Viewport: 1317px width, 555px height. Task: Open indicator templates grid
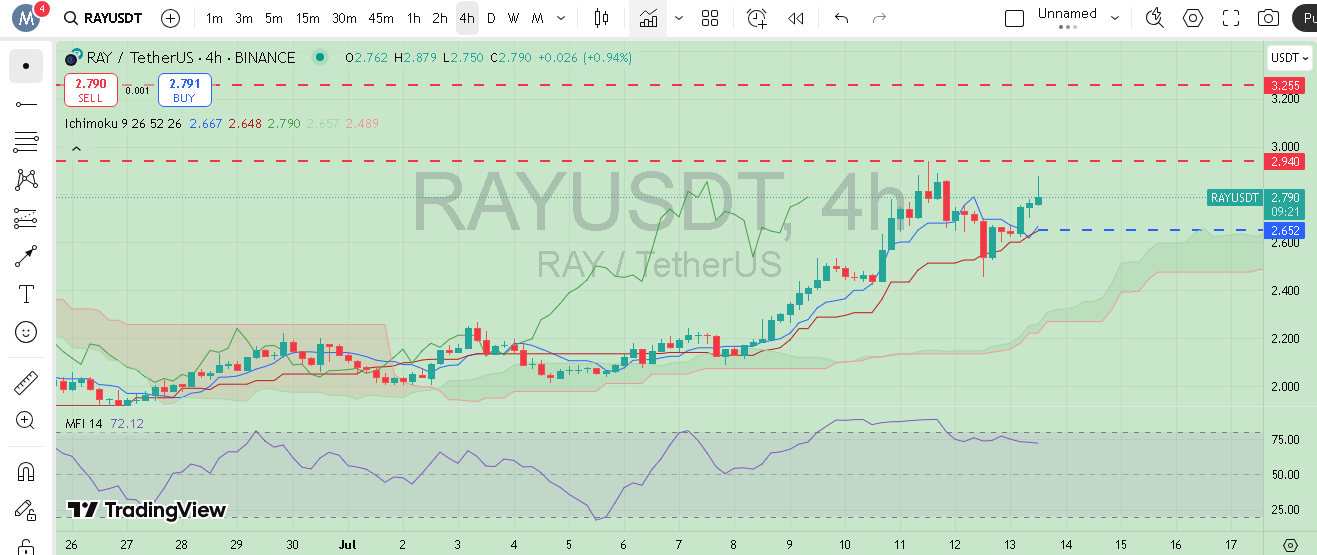click(x=710, y=18)
